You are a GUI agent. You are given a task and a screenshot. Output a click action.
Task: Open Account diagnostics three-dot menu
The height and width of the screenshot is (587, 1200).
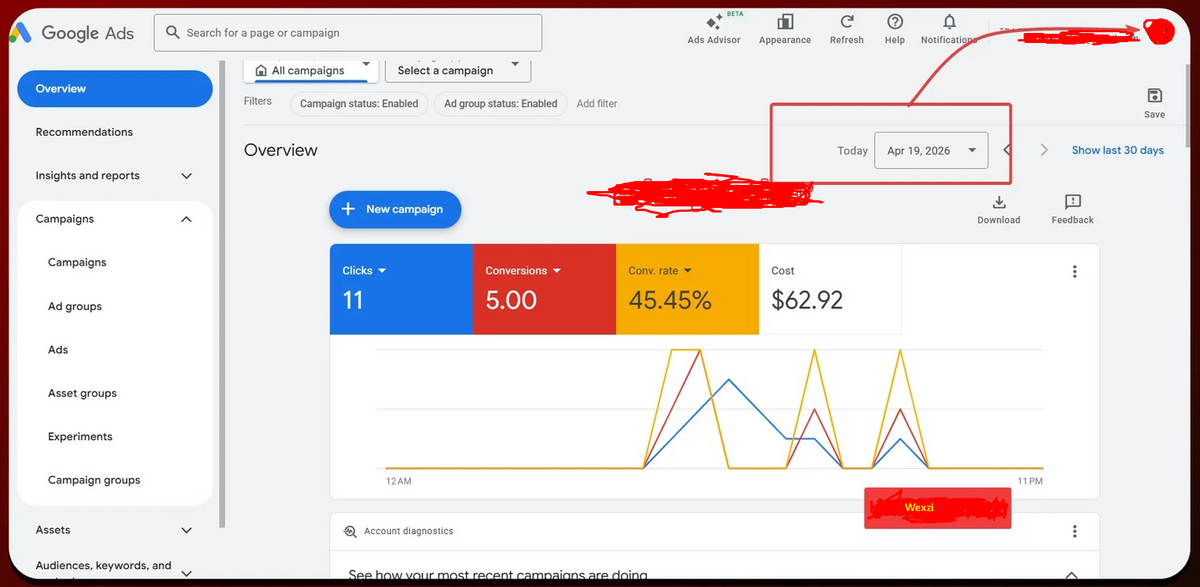1075,531
